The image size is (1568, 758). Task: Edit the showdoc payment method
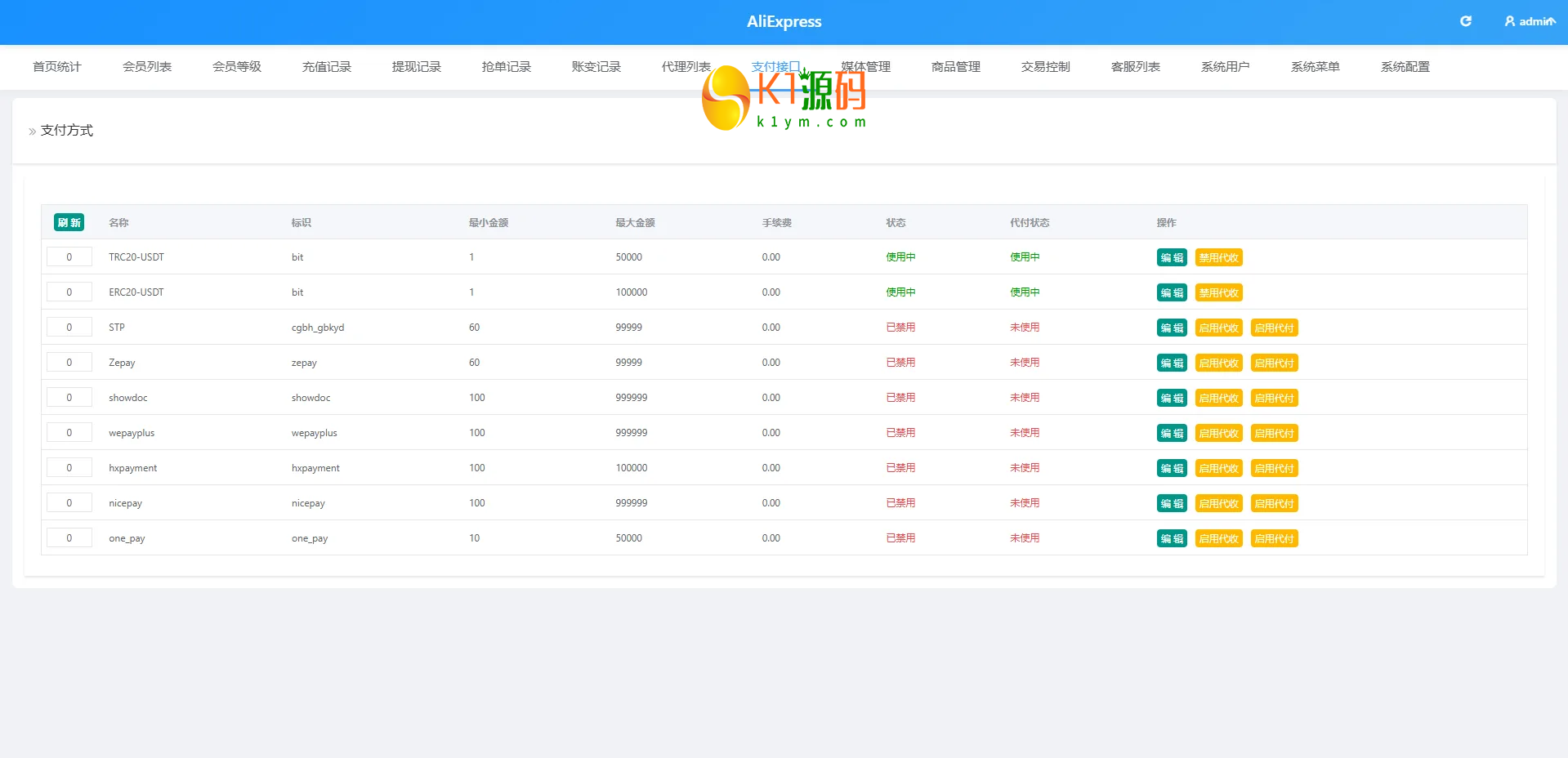pyautogui.click(x=1172, y=398)
